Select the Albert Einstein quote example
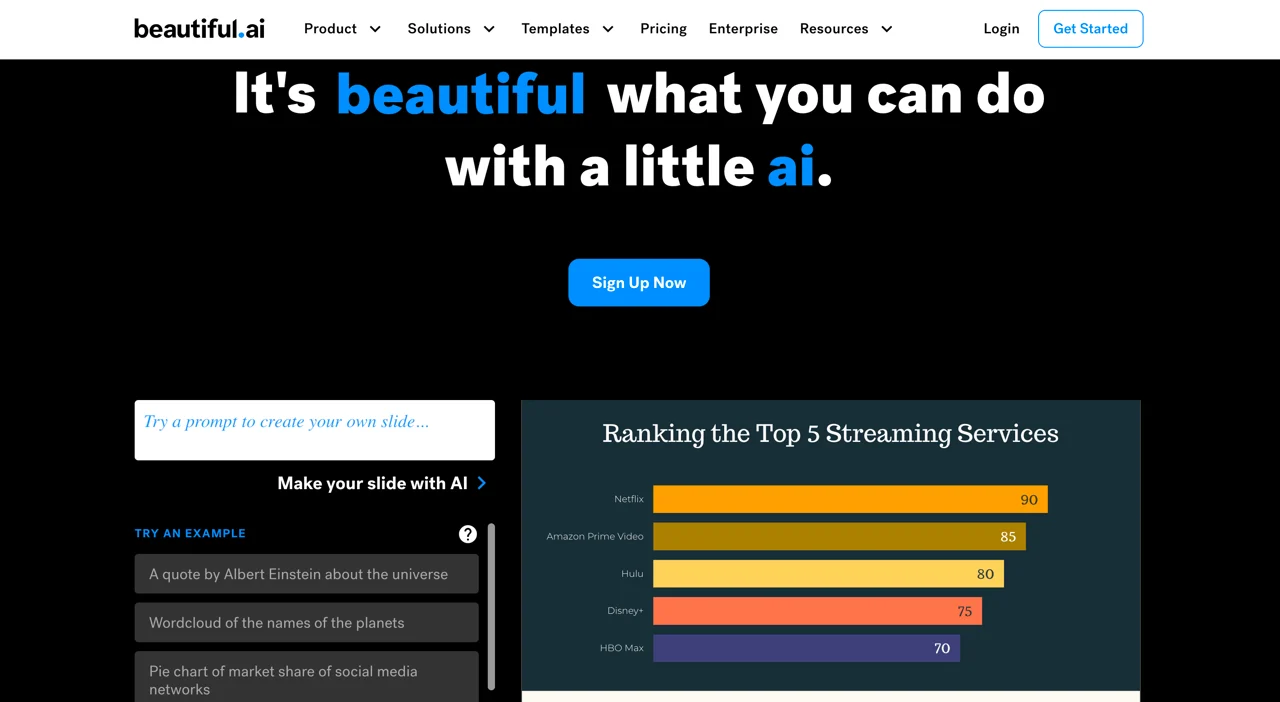1280x702 pixels. [307, 574]
